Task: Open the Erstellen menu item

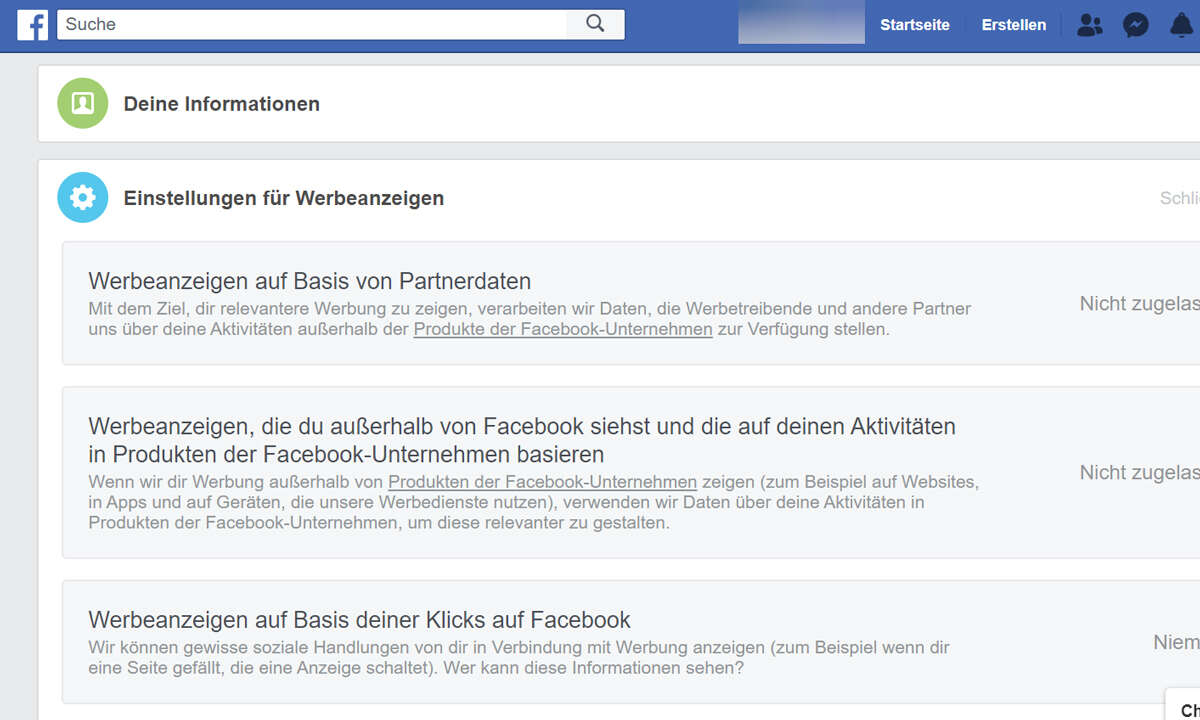Action: click(1014, 25)
